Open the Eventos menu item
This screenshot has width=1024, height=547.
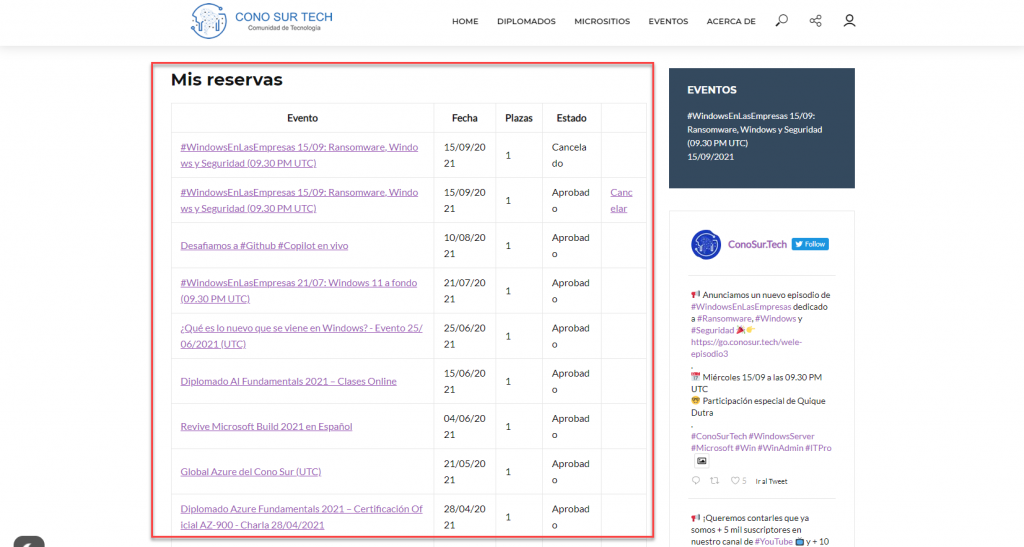pos(668,22)
